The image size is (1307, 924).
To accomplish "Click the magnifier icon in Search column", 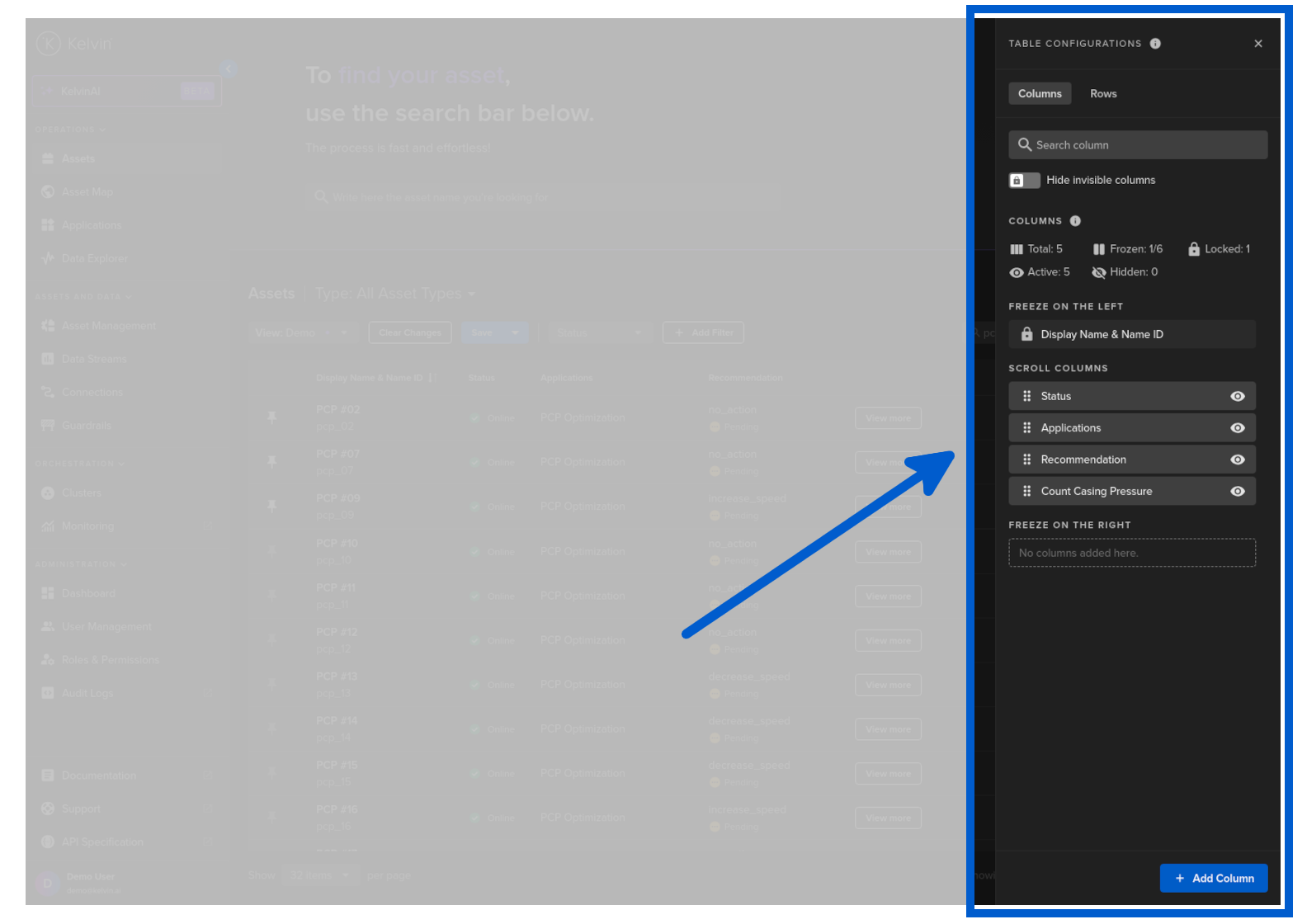I will pyautogui.click(x=1024, y=144).
